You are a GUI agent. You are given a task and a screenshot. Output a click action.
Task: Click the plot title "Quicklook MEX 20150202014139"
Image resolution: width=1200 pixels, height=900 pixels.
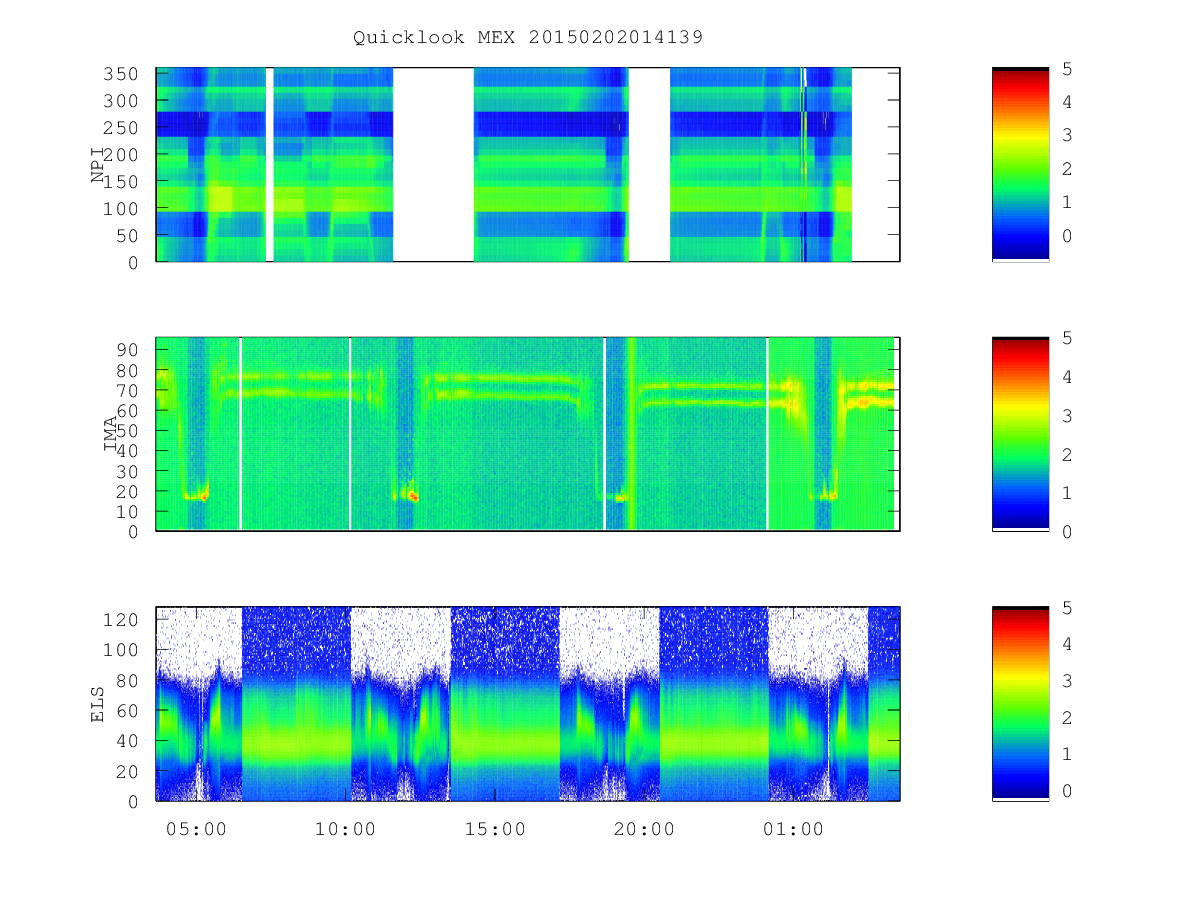pos(528,38)
